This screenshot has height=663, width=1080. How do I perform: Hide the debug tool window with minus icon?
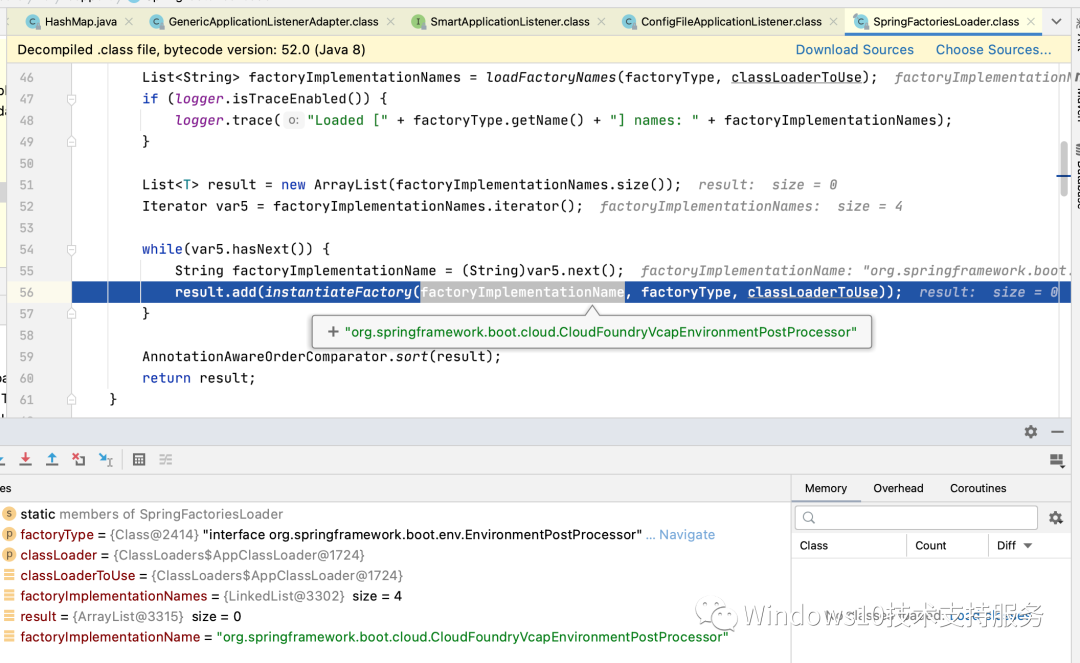(1057, 432)
